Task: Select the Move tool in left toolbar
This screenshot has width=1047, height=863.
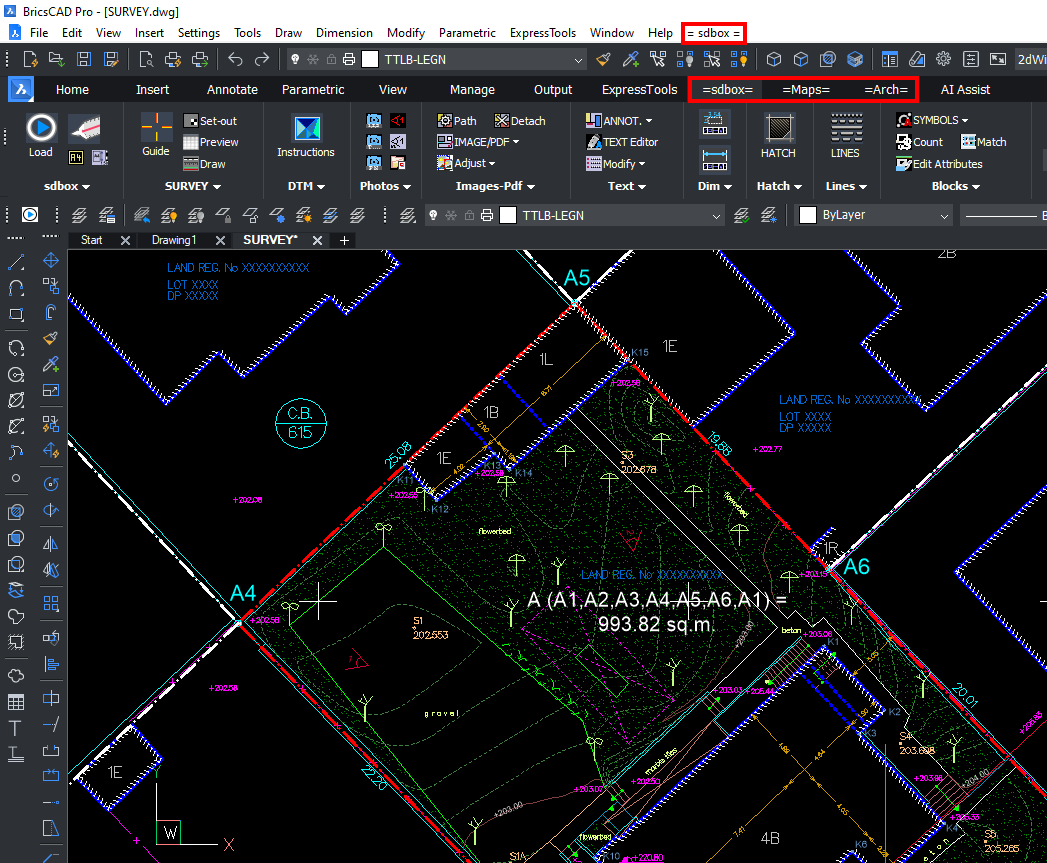Action: [51, 261]
